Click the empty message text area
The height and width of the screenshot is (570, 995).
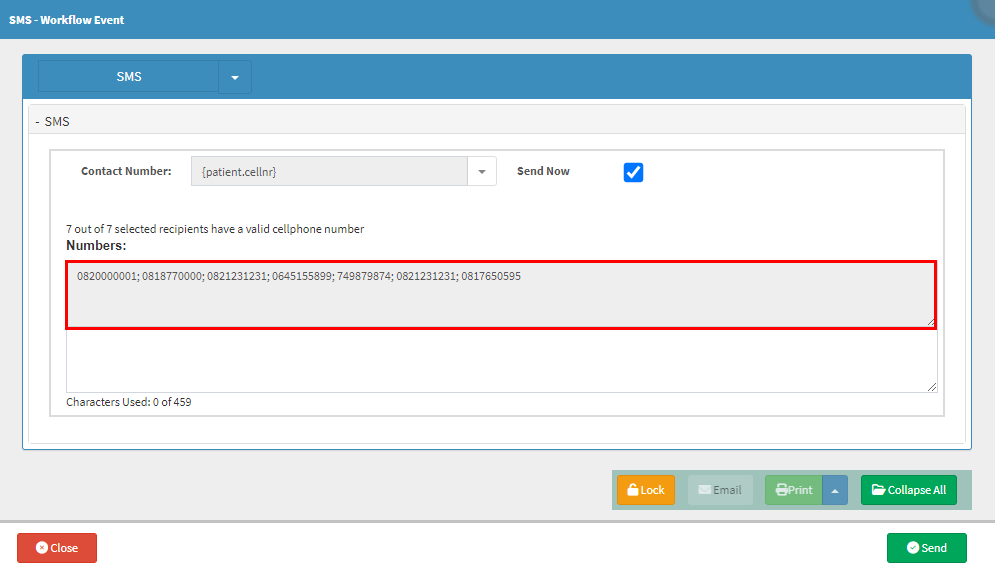[501, 361]
